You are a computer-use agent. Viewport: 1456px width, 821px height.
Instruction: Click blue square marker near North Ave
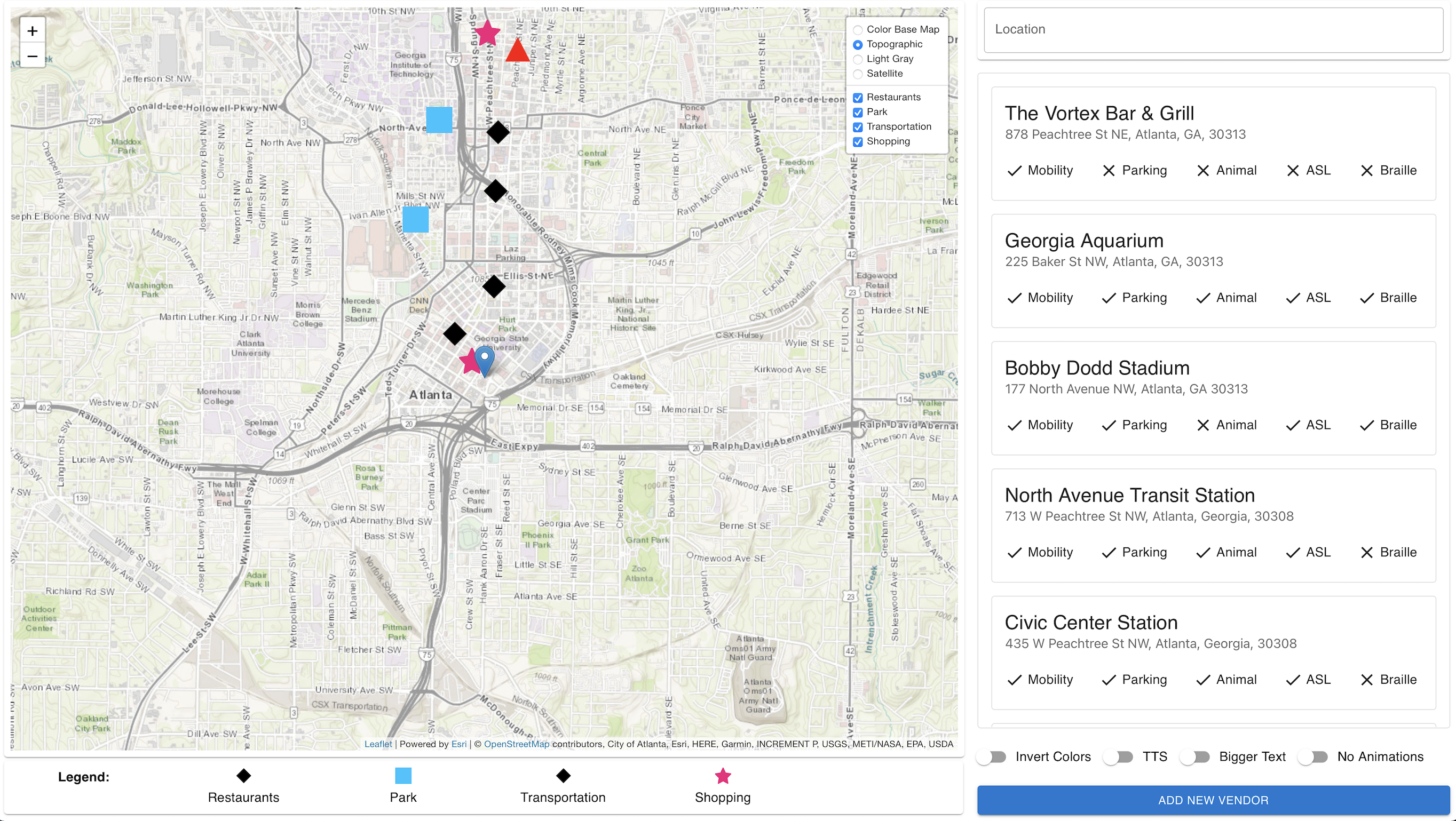tap(439, 120)
